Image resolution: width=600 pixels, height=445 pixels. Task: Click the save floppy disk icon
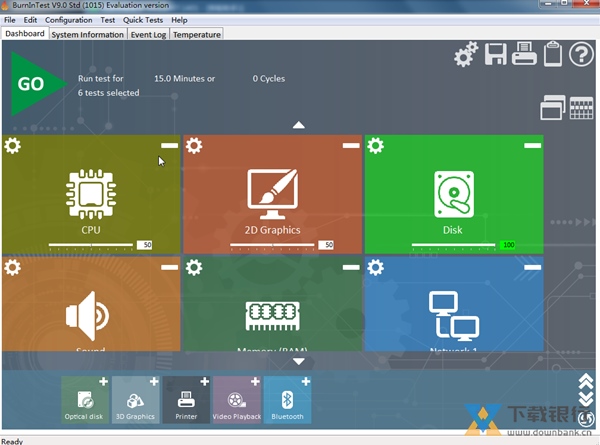(496, 55)
